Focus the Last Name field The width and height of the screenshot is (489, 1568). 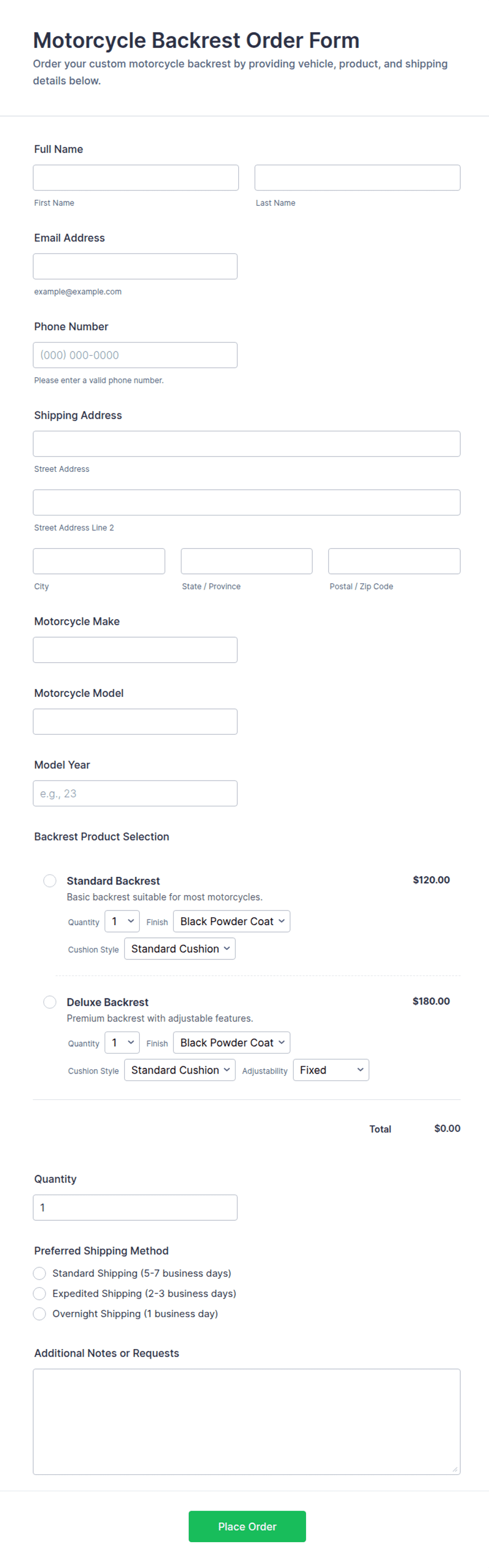click(x=358, y=178)
